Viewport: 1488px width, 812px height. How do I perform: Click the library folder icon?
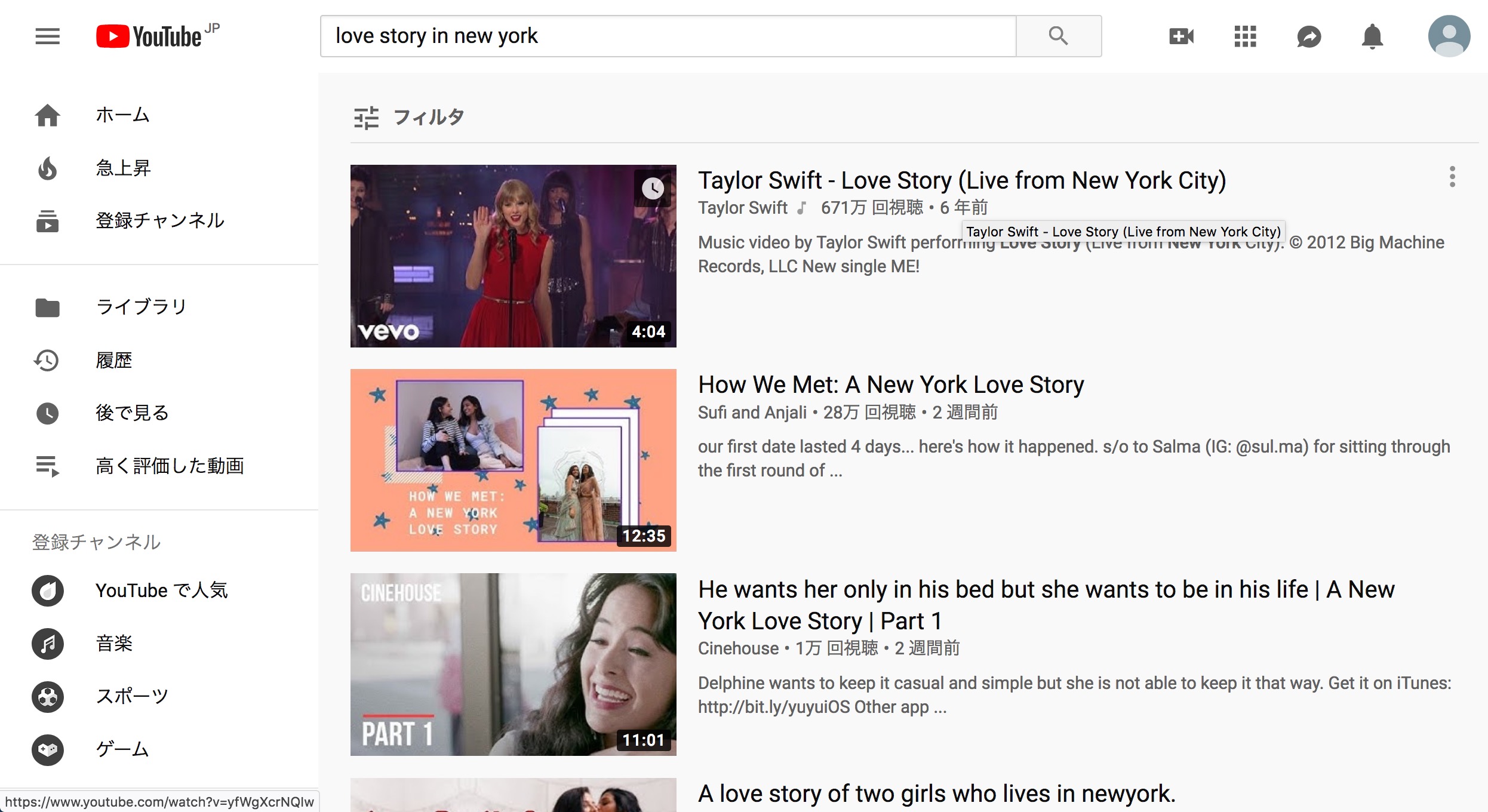pos(48,307)
